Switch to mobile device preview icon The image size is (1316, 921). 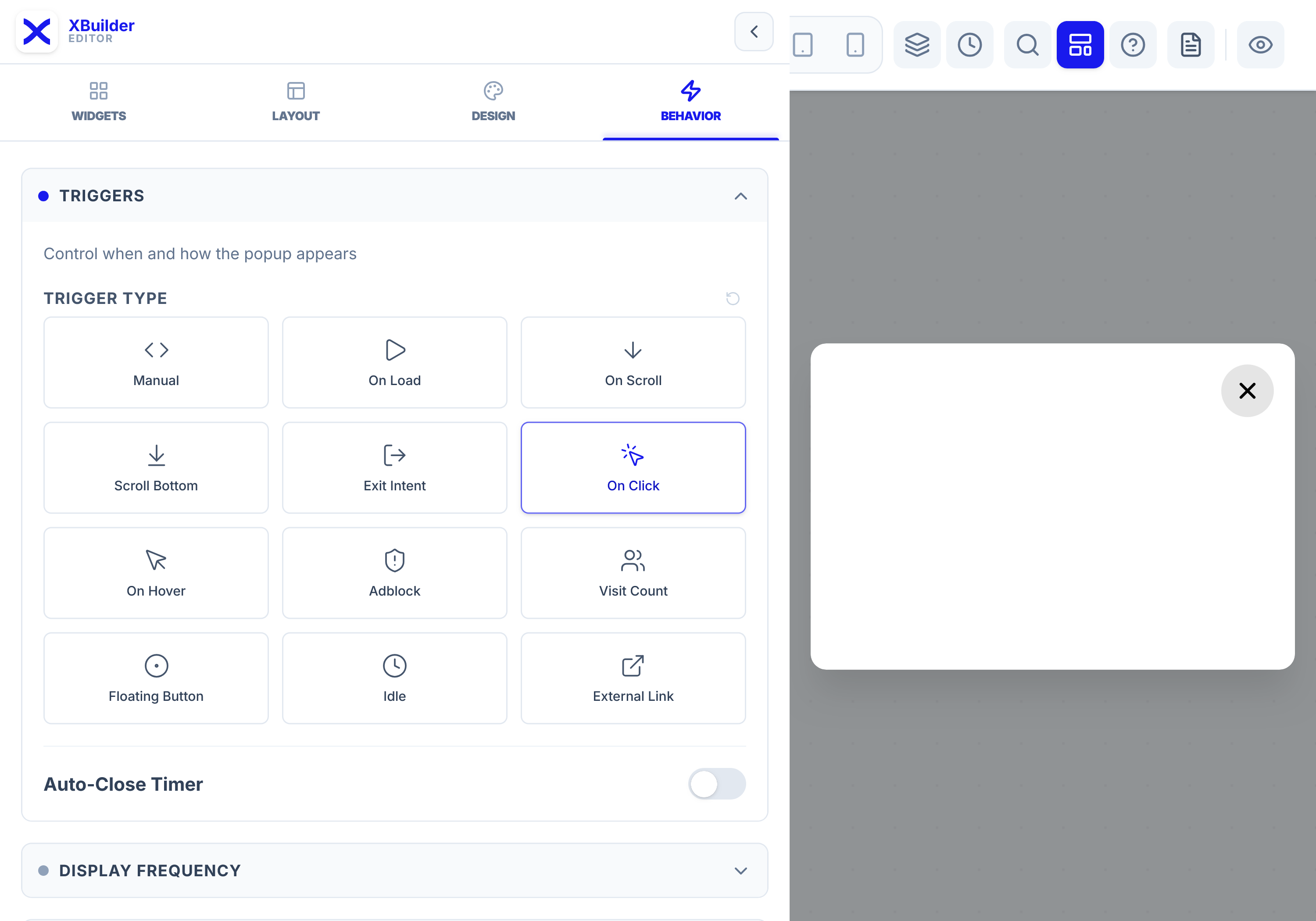pos(855,45)
